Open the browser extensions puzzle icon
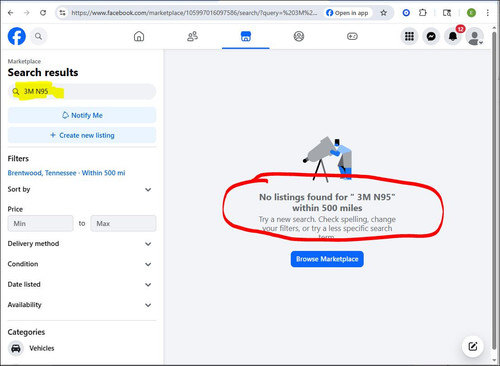The width and height of the screenshot is (500, 366). pyautogui.click(x=423, y=13)
